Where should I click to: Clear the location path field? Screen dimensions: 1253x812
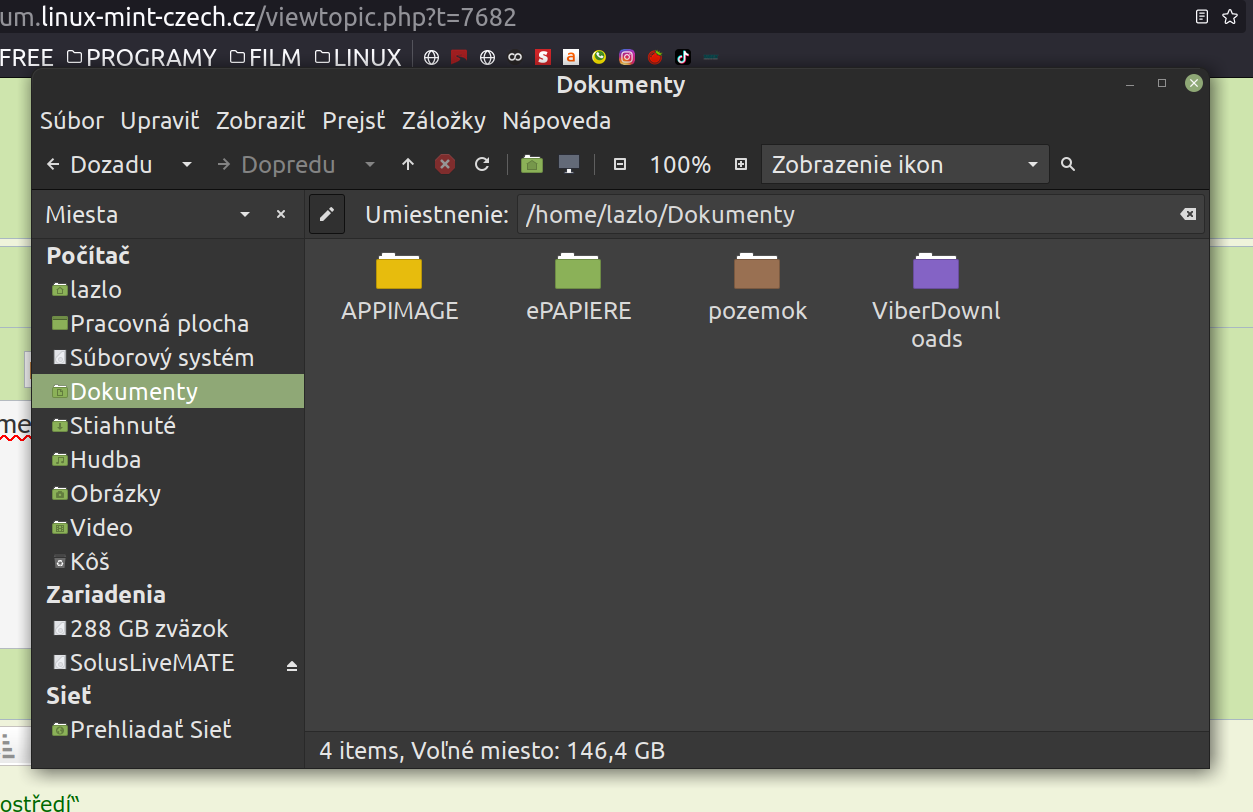[1187, 215]
